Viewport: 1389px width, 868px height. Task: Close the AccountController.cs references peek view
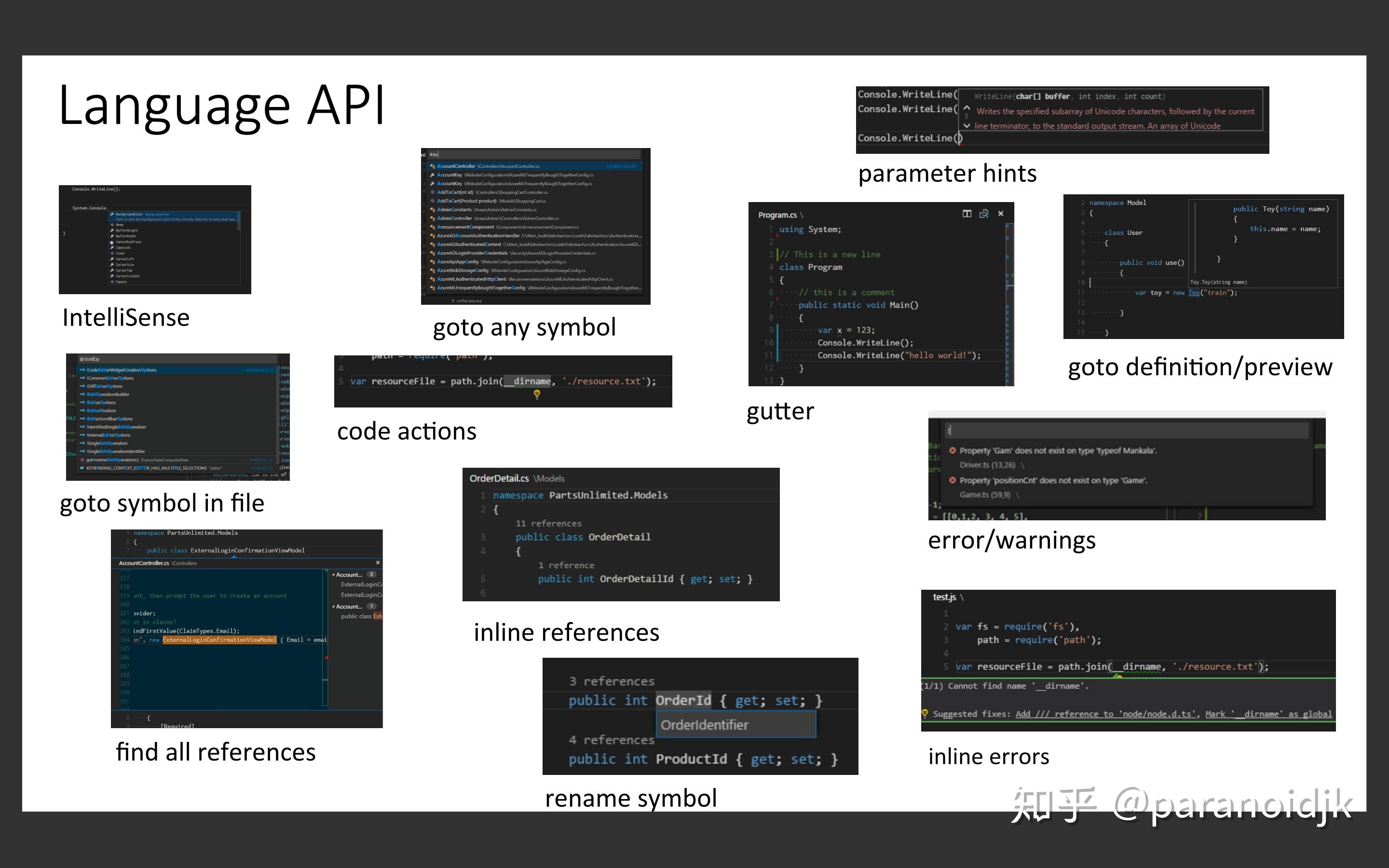coord(378,563)
